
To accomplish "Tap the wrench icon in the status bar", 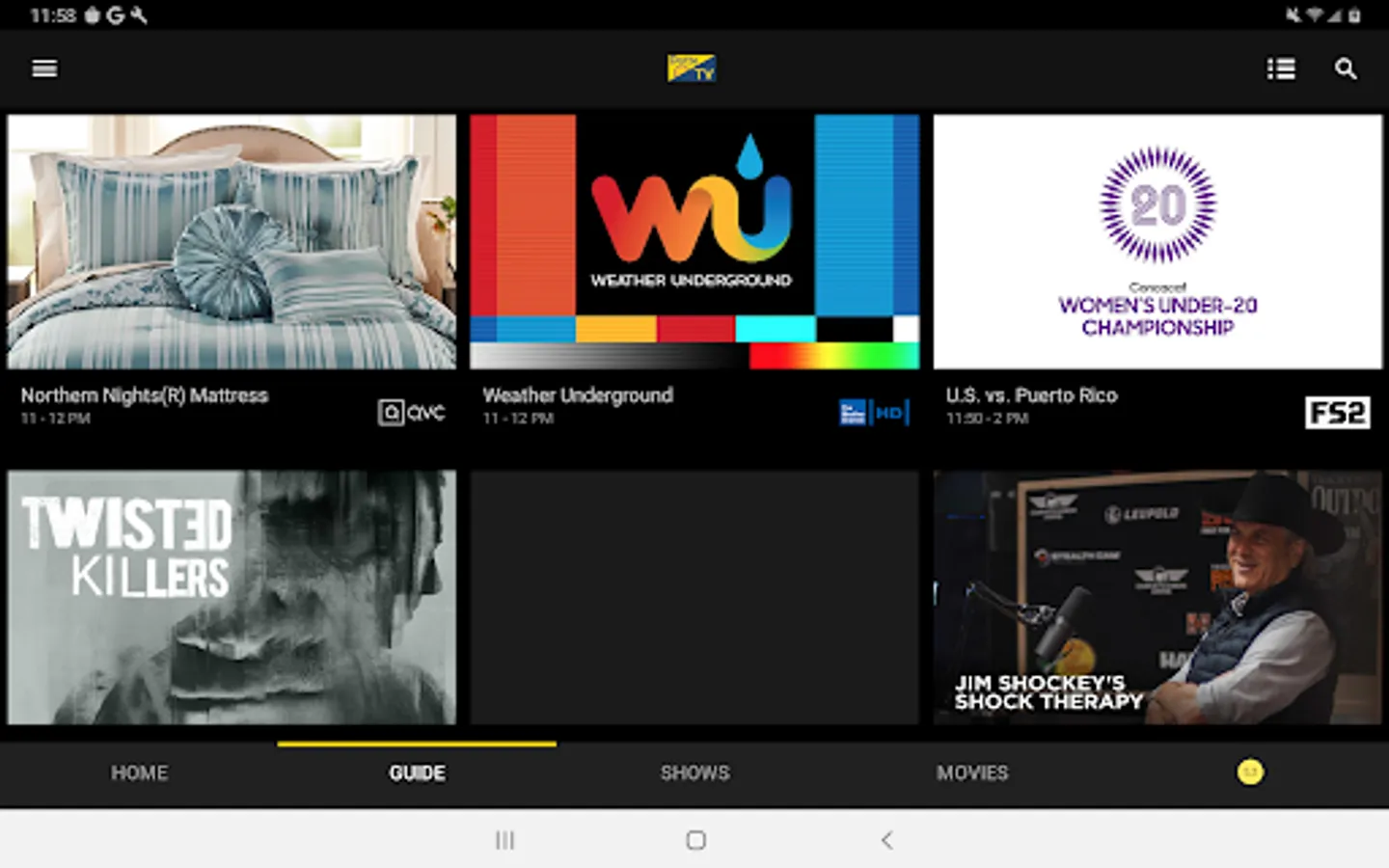I will tap(139, 15).
